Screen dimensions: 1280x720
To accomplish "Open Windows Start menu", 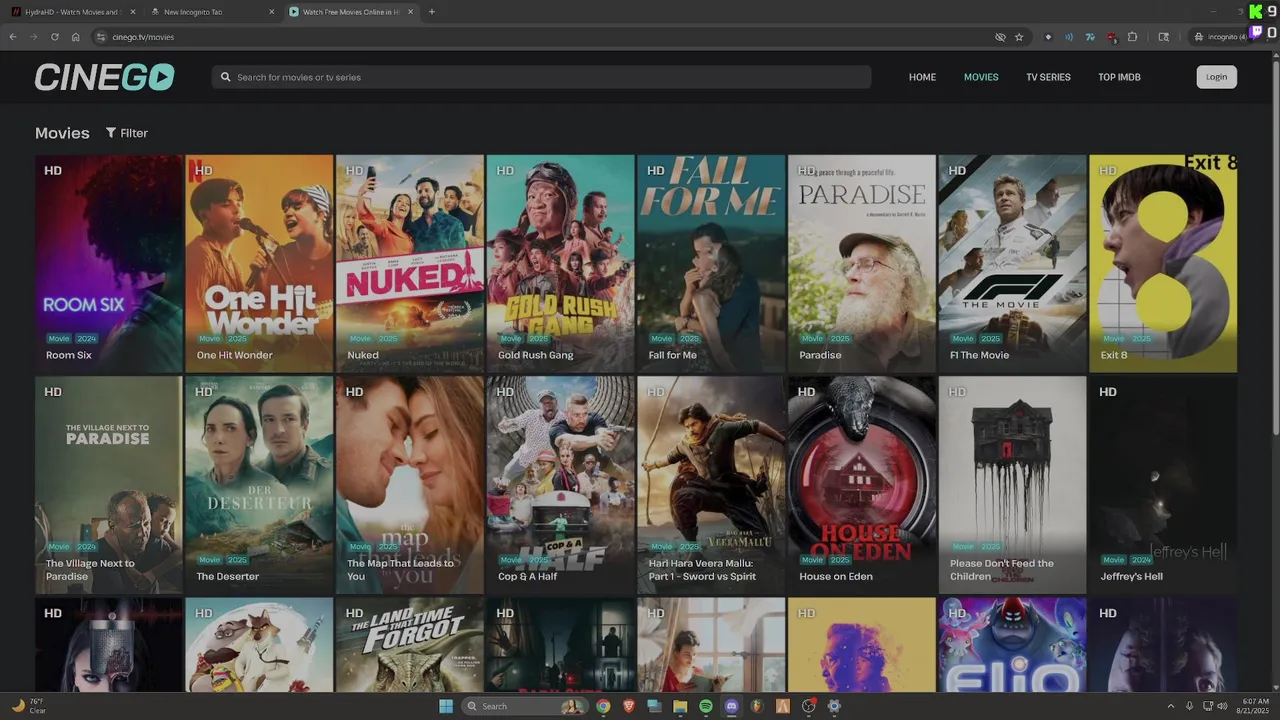I will [x=446, y=706].
